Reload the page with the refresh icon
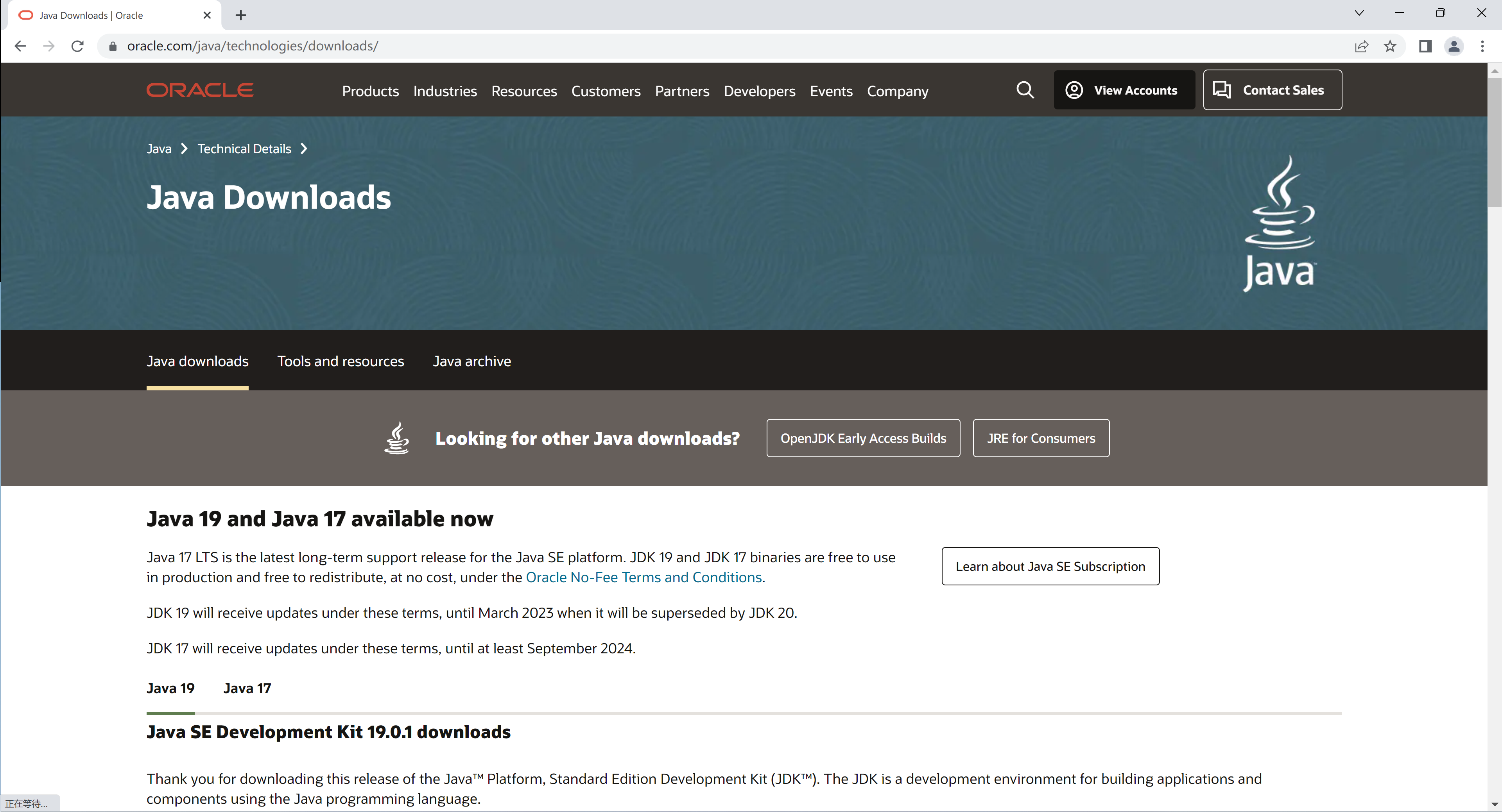This screenshot has width=1502, height=812. 77,46
